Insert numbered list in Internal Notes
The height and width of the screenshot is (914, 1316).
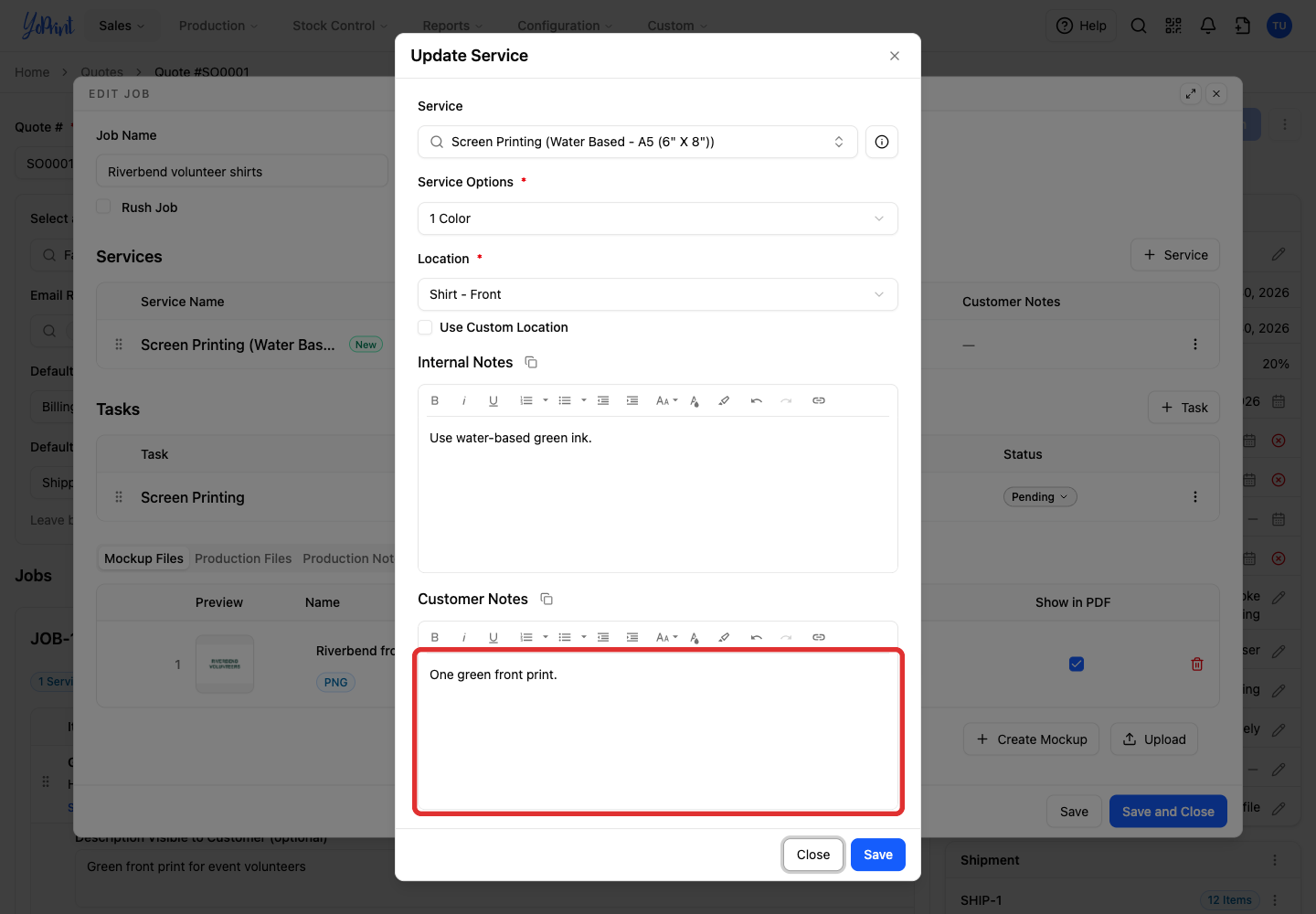[526, 400]
